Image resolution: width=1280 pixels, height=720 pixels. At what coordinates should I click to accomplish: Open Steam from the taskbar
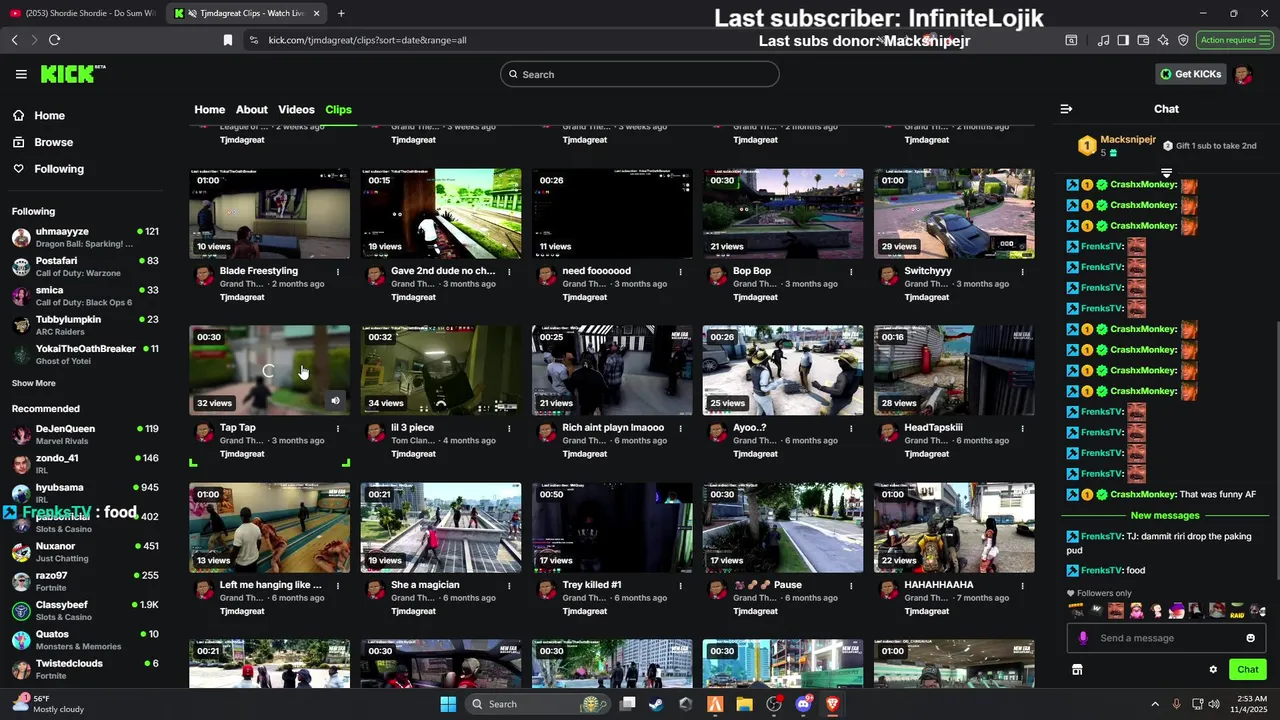pyautogui.click(x=656, y=704)
